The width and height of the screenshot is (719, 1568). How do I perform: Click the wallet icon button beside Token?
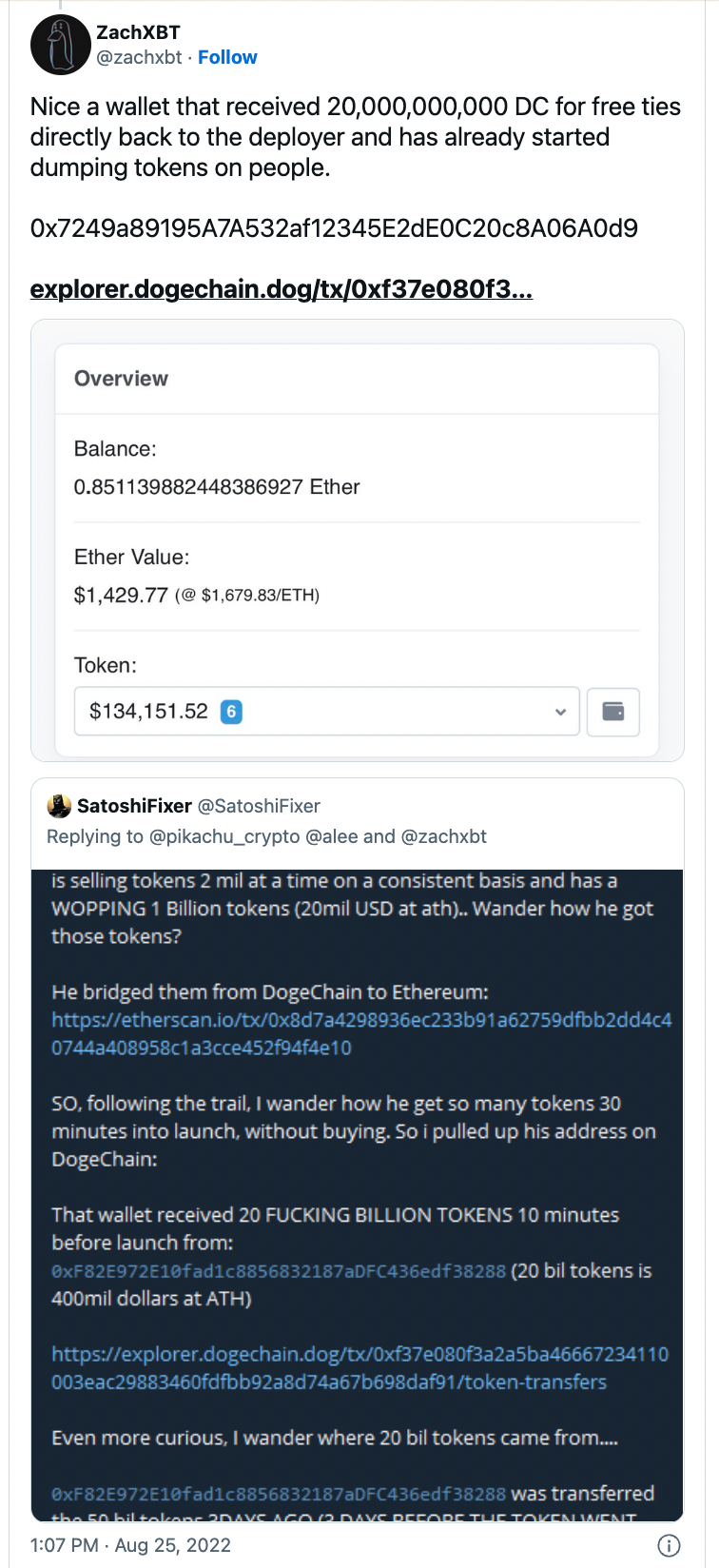613,712
